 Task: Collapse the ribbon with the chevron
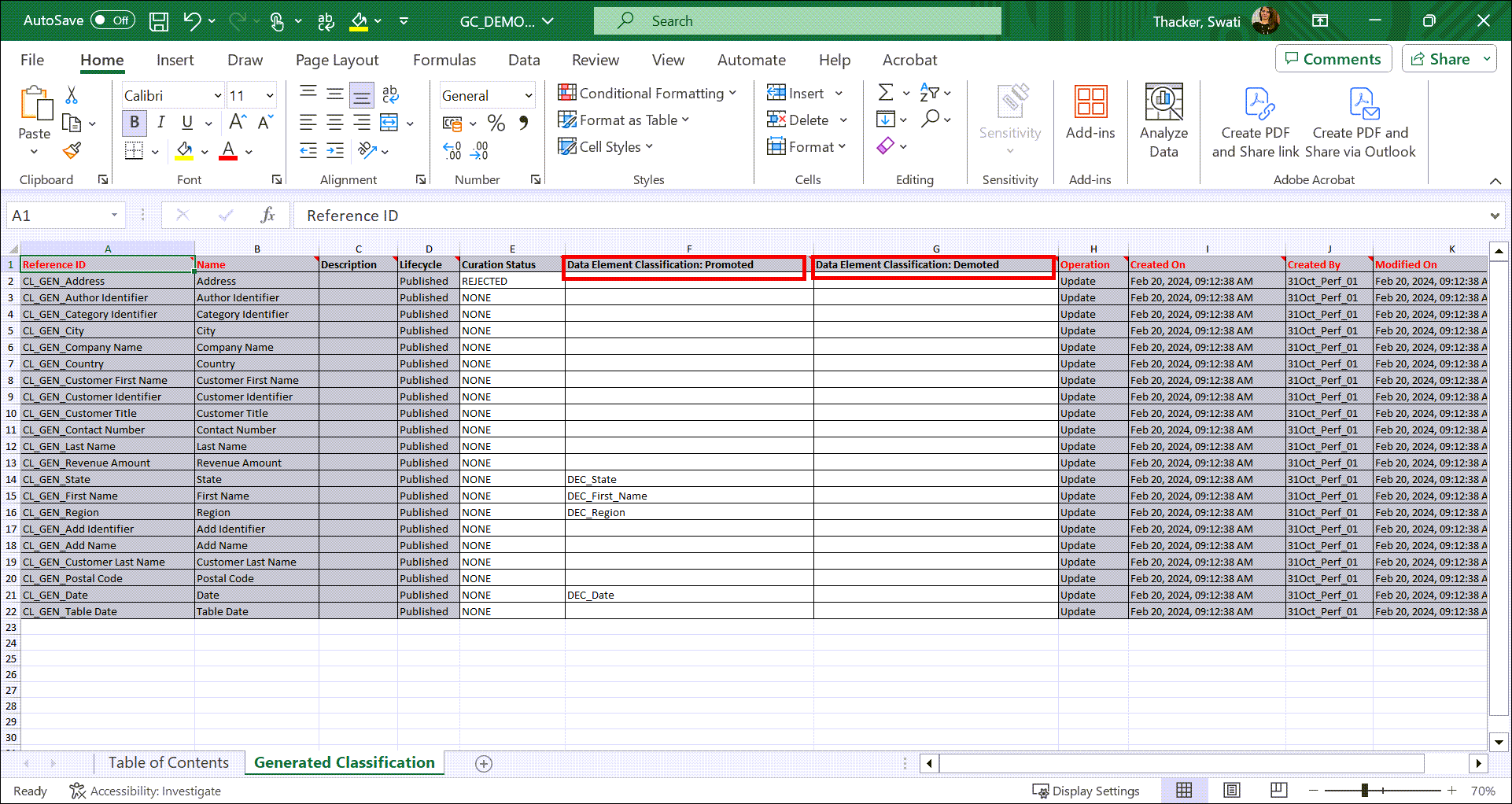coord(1495,181)
